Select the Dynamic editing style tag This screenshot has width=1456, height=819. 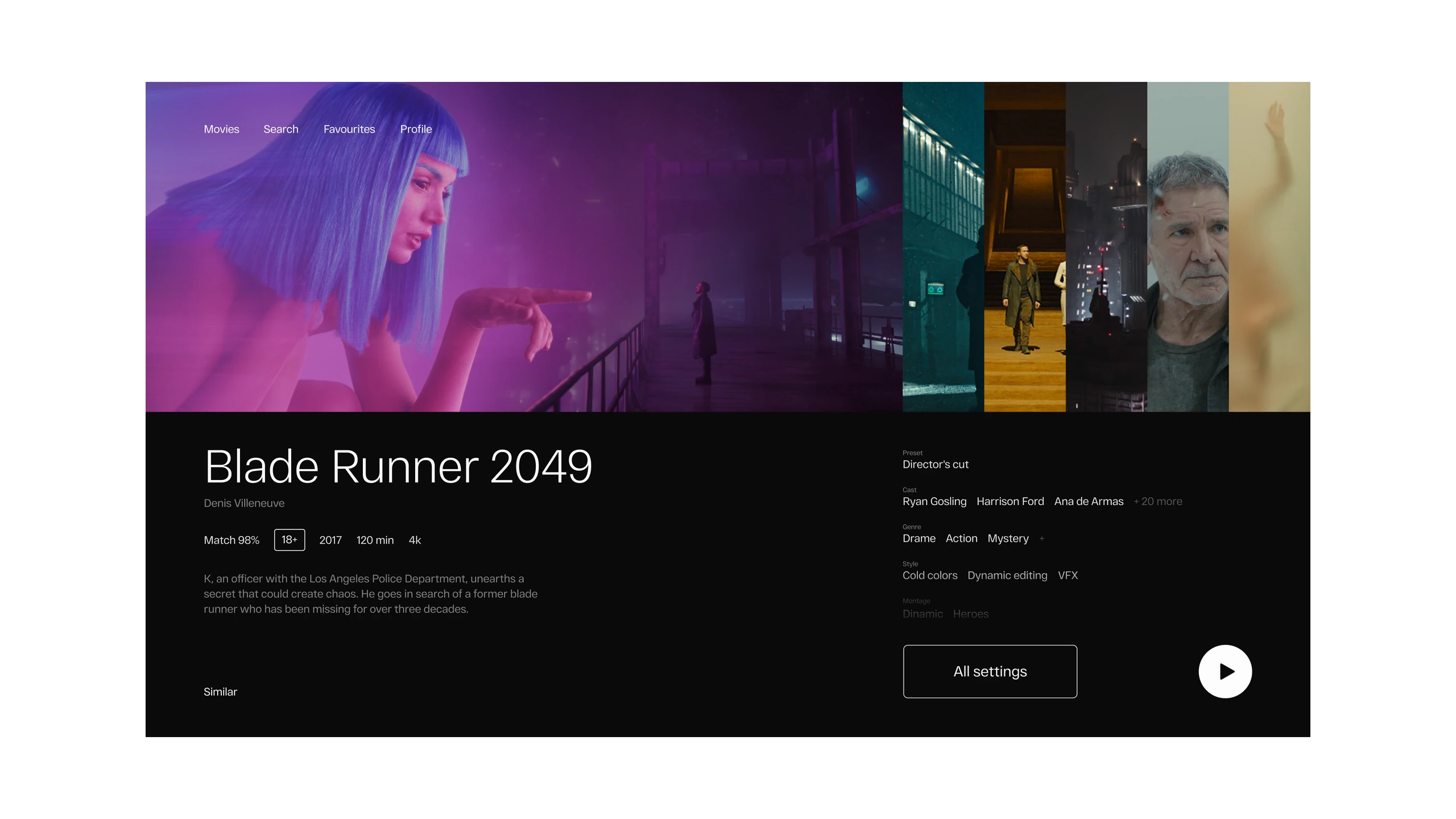[1007, 575]
